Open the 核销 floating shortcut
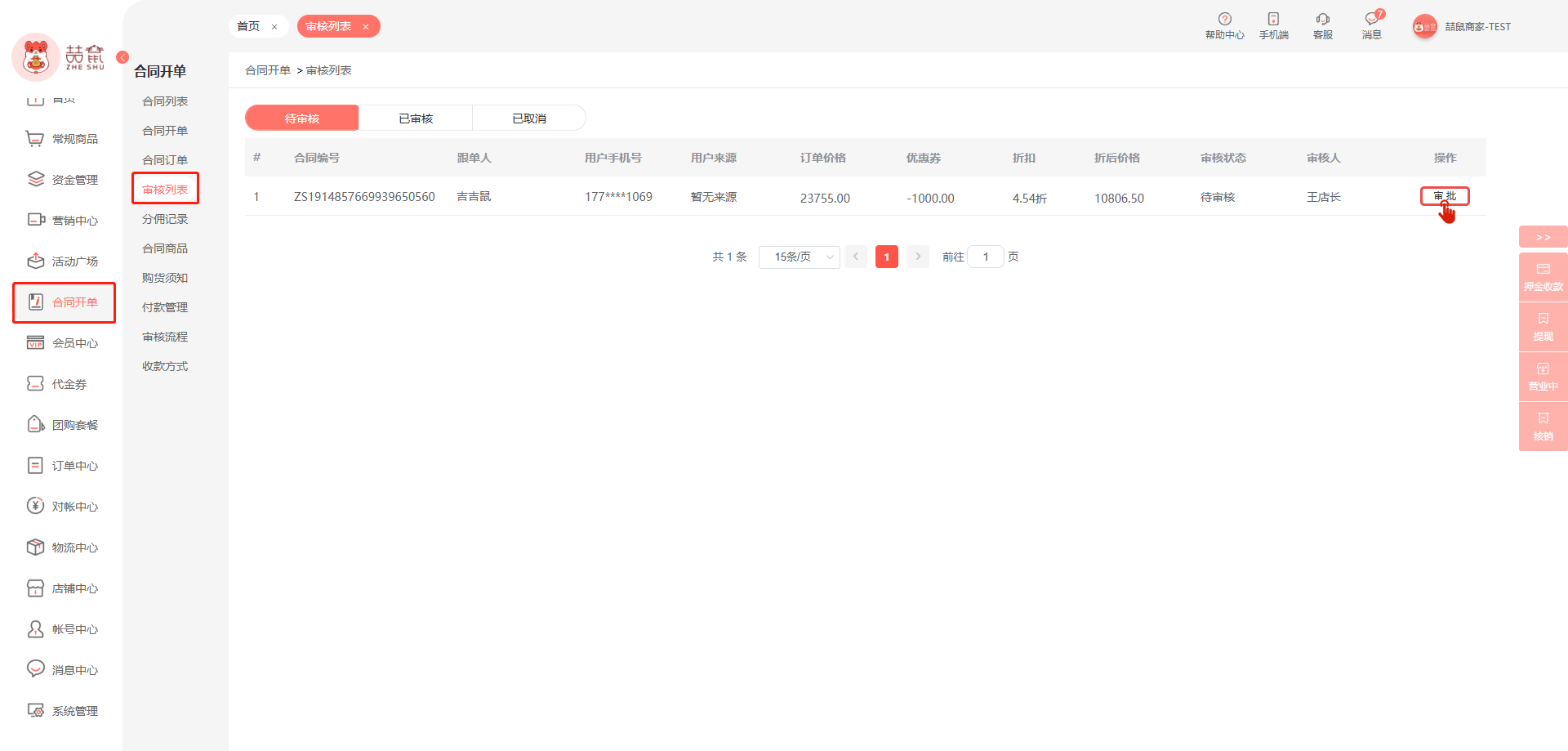This screenshot has width=1568, height=751. 1543,427
